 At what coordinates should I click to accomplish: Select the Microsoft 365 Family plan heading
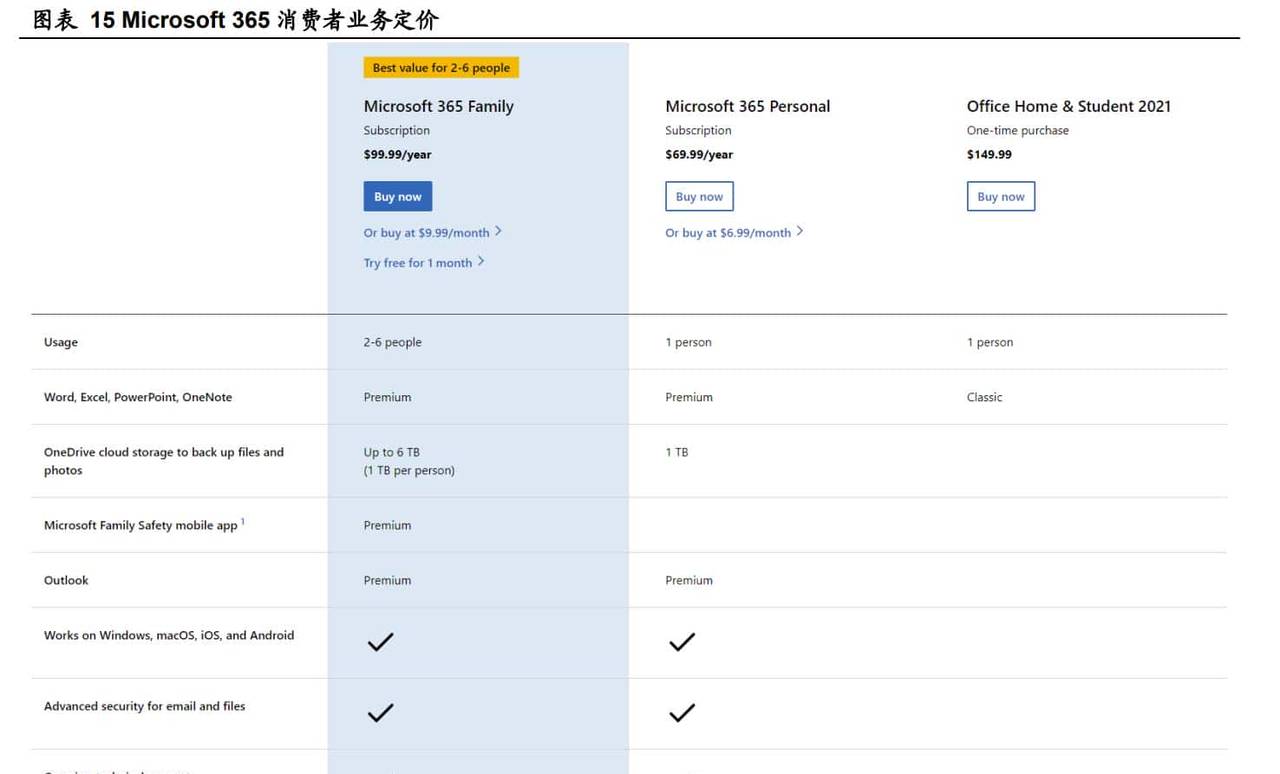coord(438,106)
